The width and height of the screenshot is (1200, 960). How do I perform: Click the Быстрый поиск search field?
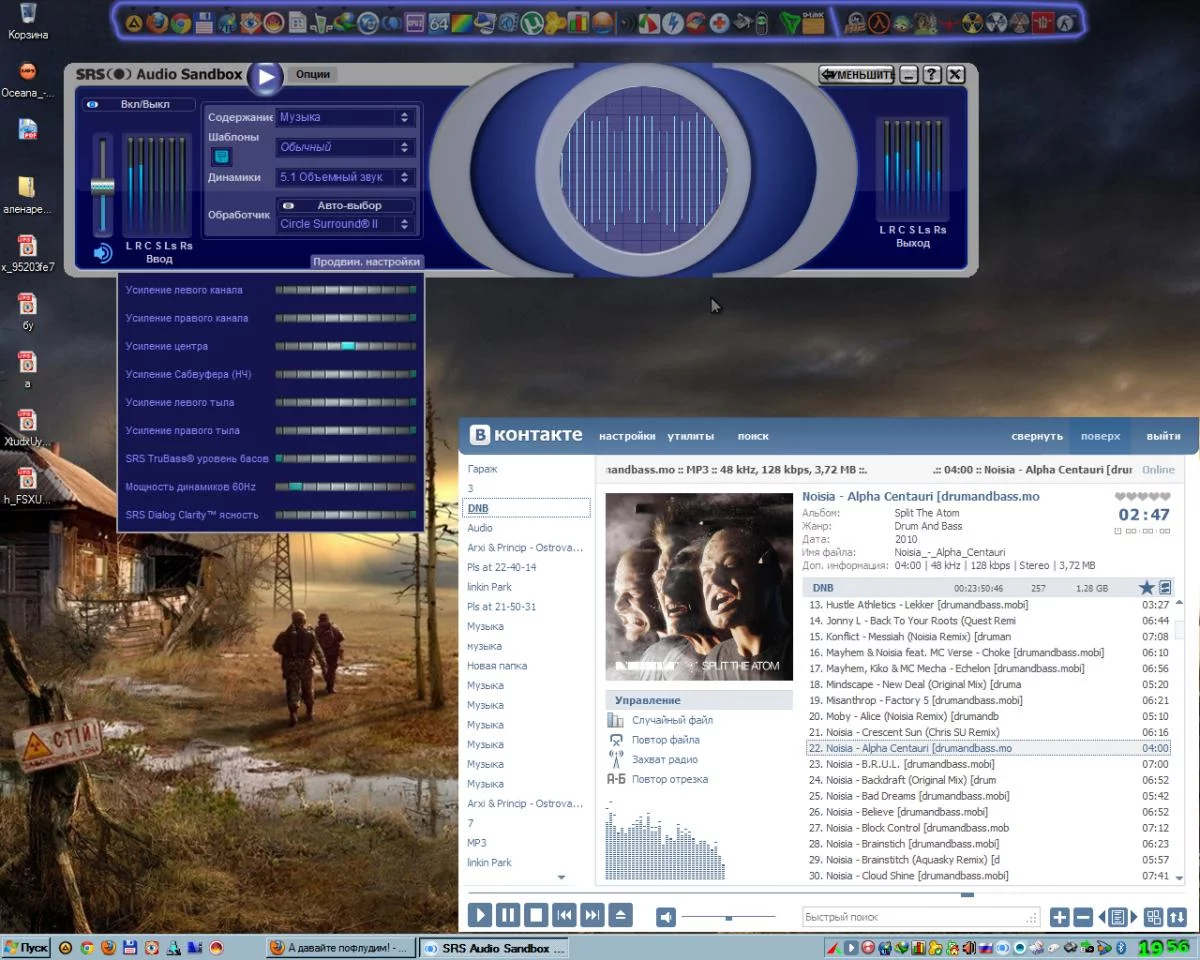(x=920, y=917)
